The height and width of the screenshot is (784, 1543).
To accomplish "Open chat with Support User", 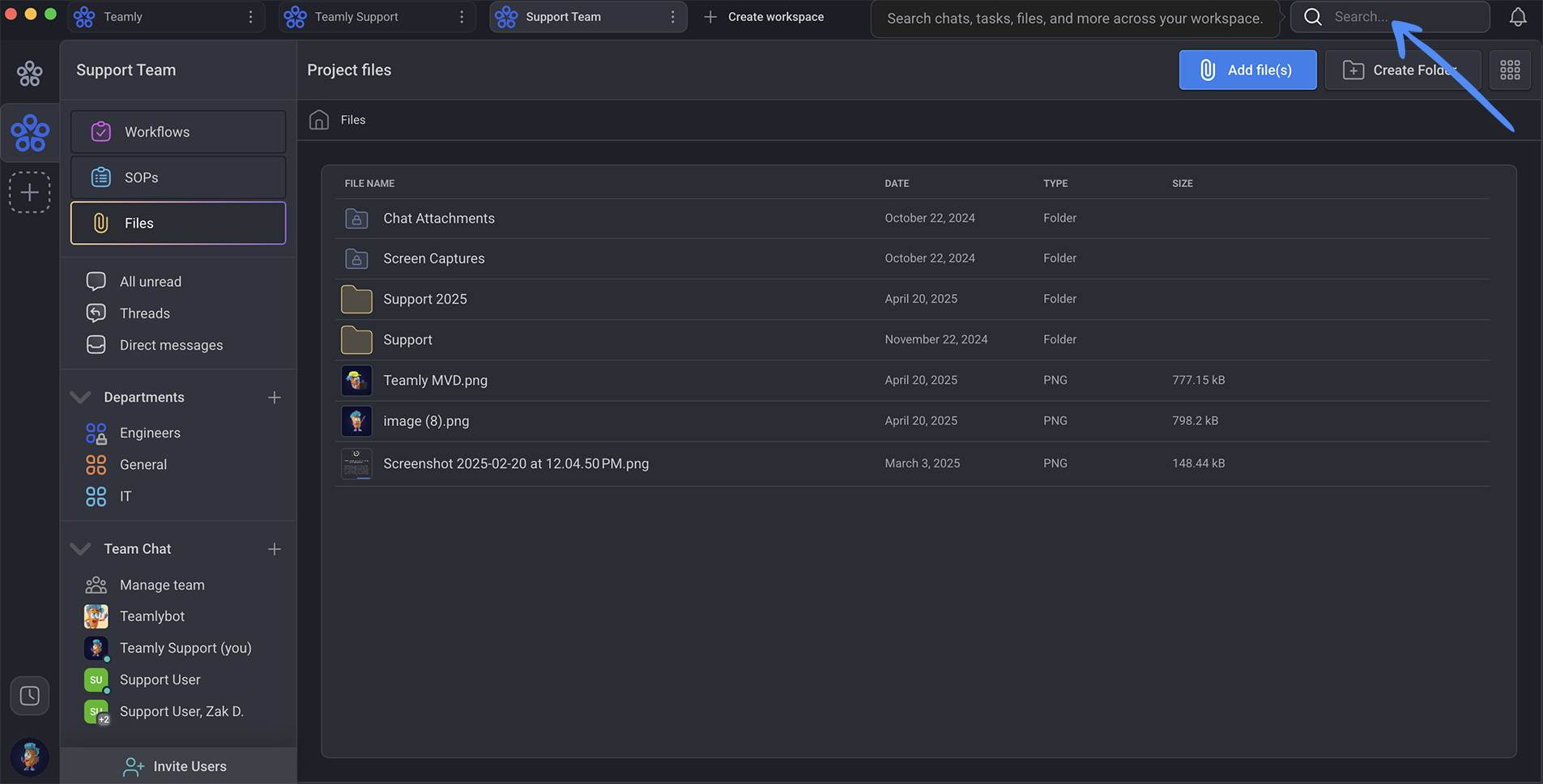I will 160,680.
